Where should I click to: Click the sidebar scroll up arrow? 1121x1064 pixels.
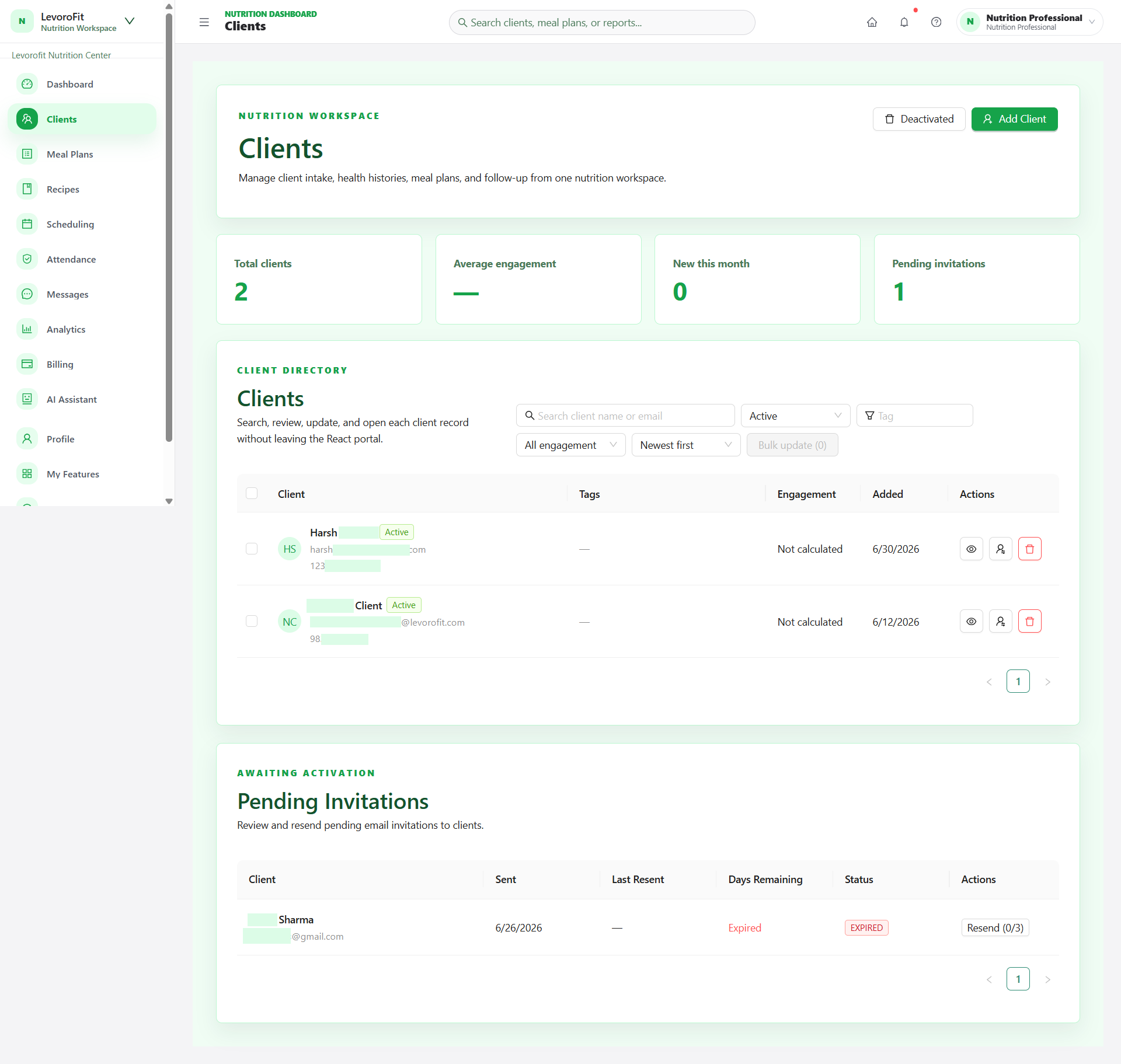click(x=169, y=6)
